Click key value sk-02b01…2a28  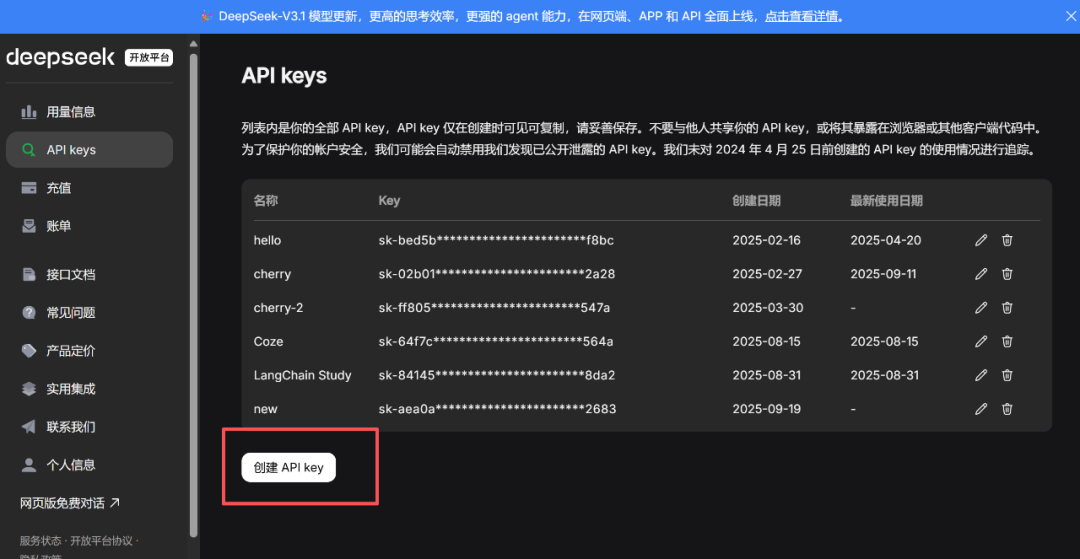497,274
